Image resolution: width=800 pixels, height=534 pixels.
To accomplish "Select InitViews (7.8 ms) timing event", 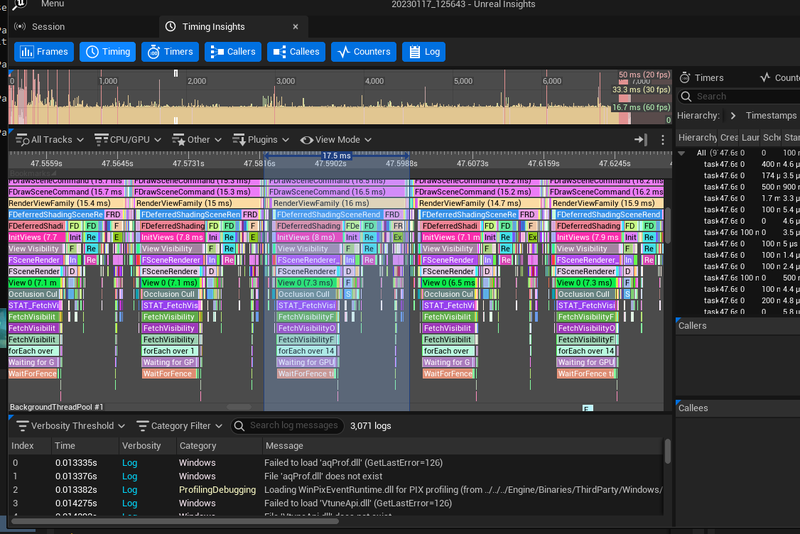I will pos(172,237).
